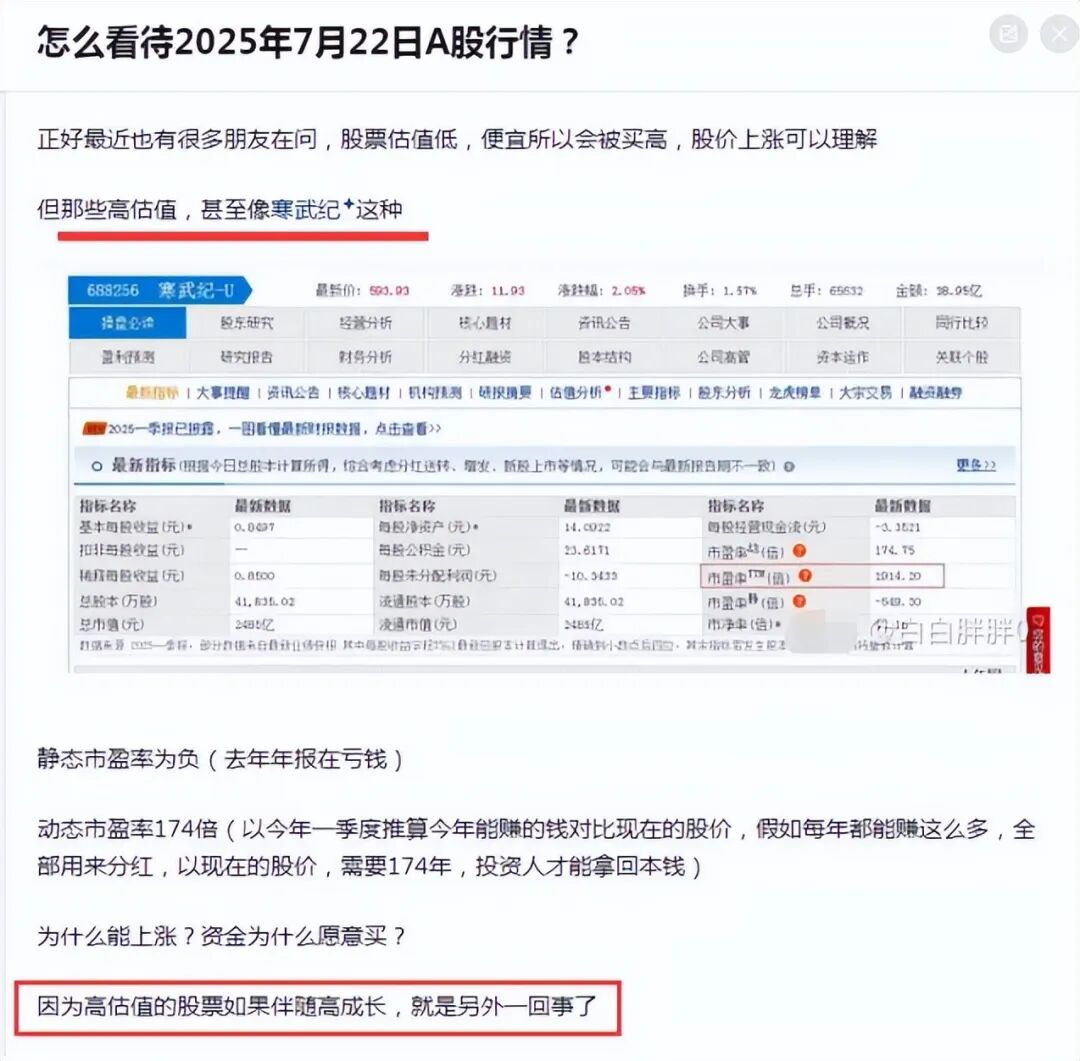Go to the 龙虎榜单 link

[795, 393]
